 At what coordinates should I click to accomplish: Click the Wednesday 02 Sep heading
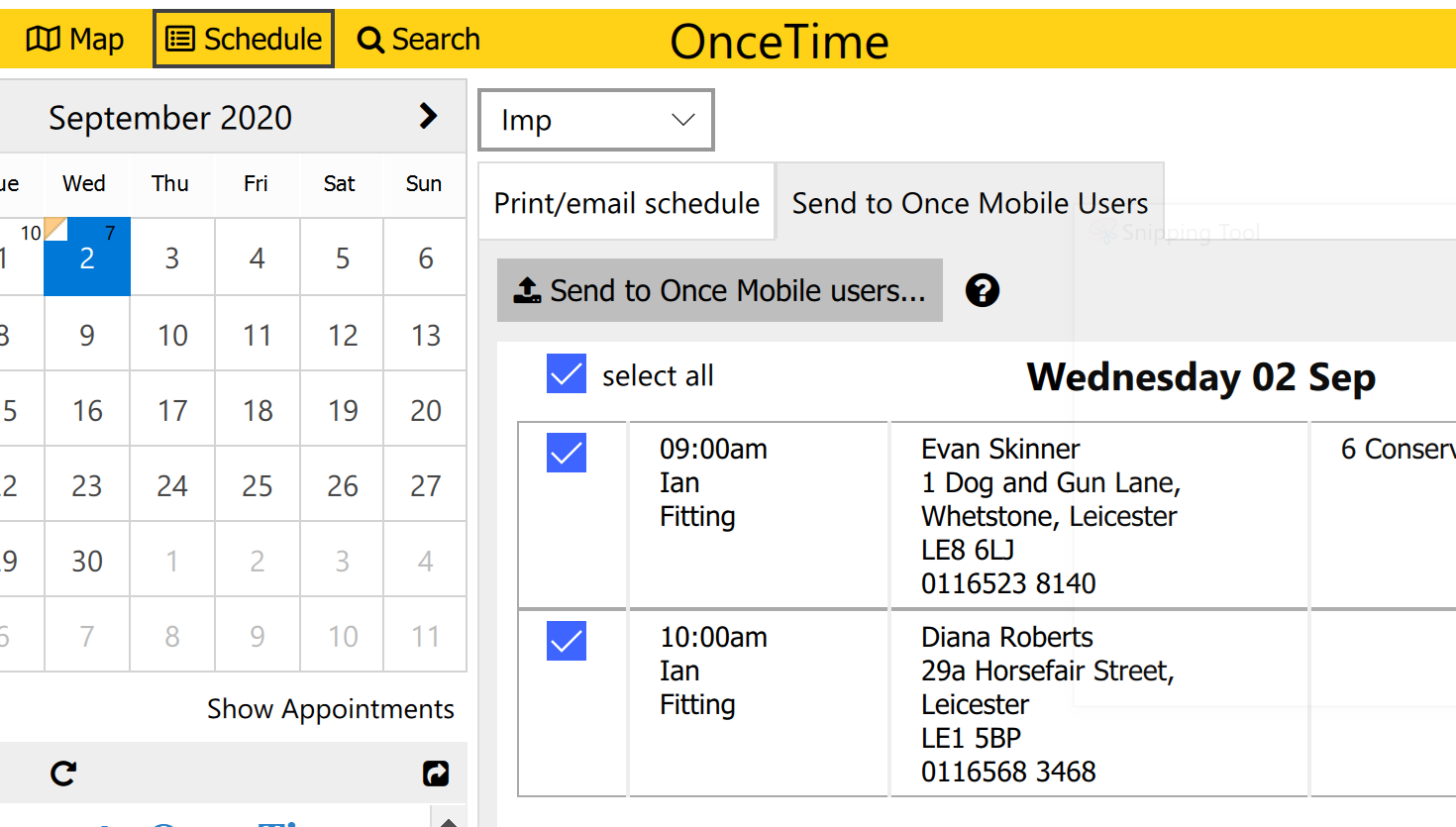[x=1200, y=377]
